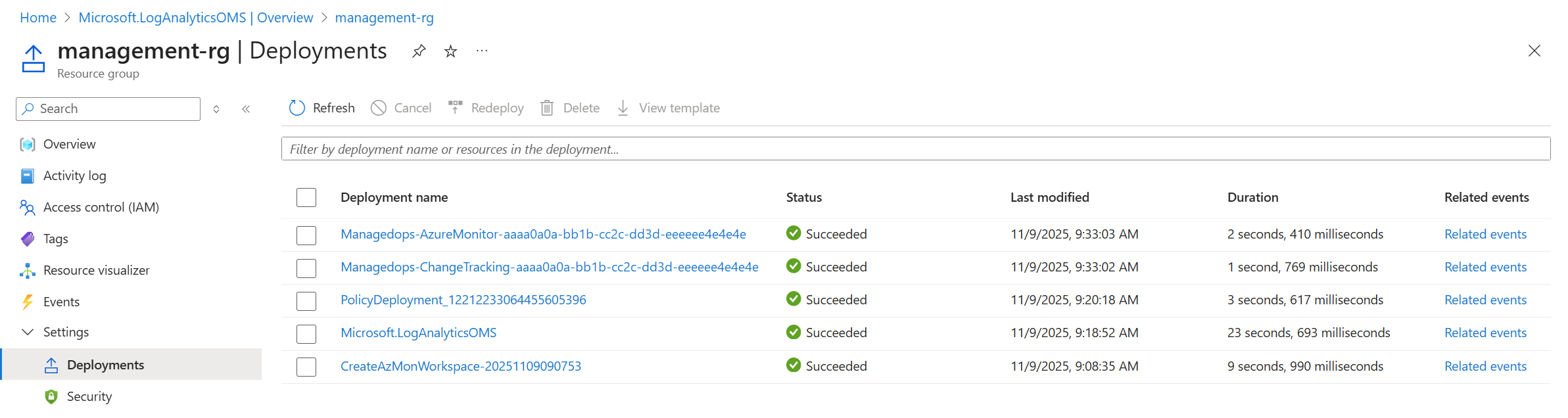The width and height of the screenshot is (1568, 418).
Task: Add Deployments page to favorites with the star
Action: click(450, 51)
